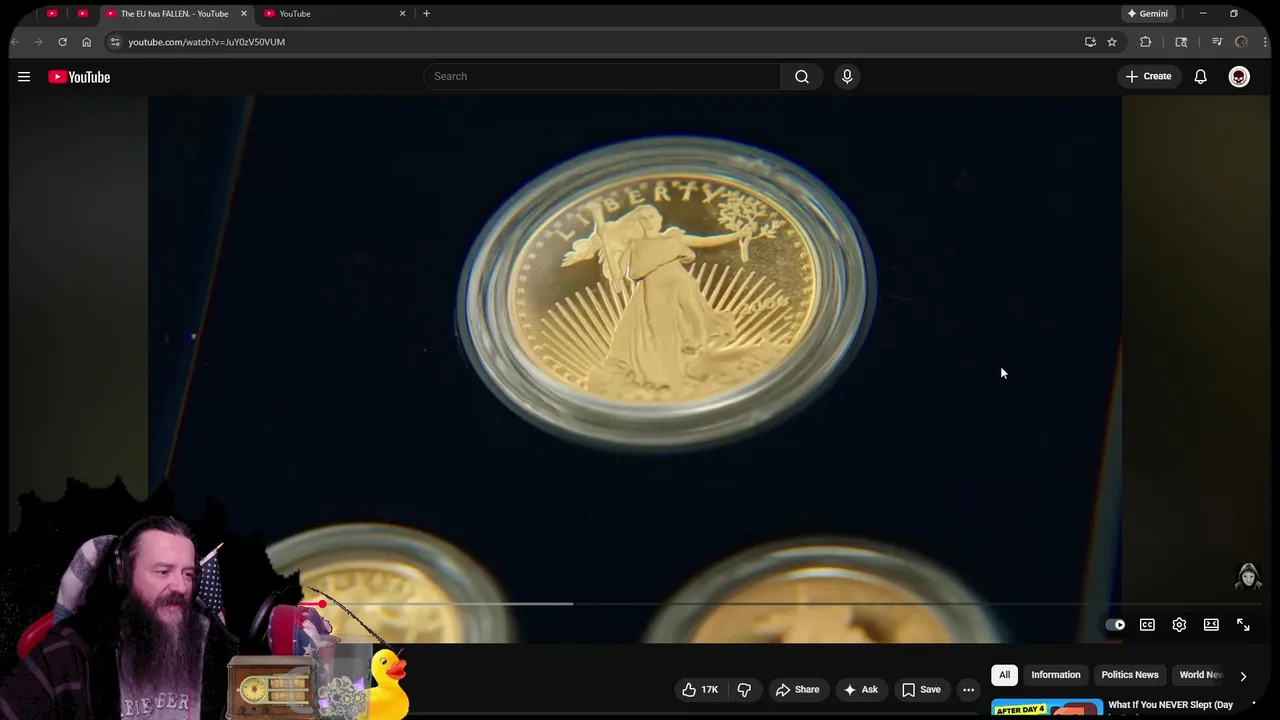
Task: Go to Chrome home page icon
Action: click(x=86, y=42)
